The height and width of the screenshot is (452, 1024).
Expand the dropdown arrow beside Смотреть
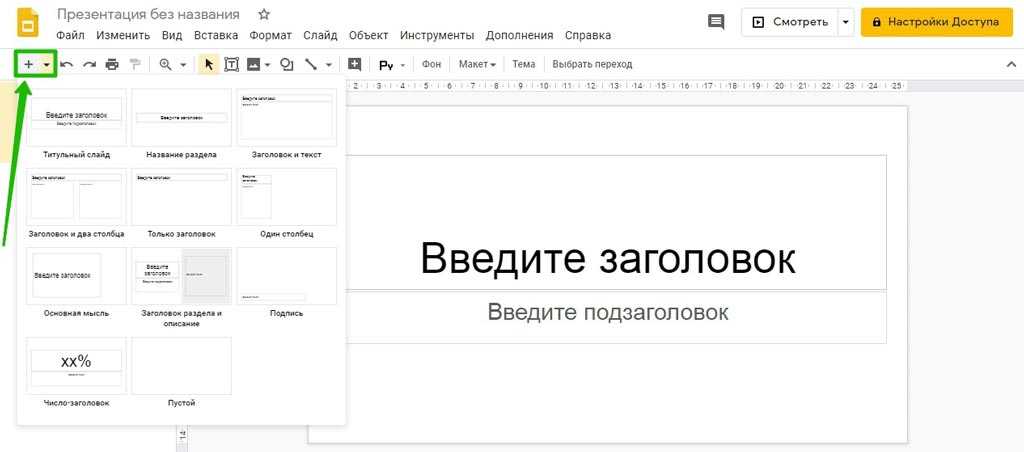846,21
